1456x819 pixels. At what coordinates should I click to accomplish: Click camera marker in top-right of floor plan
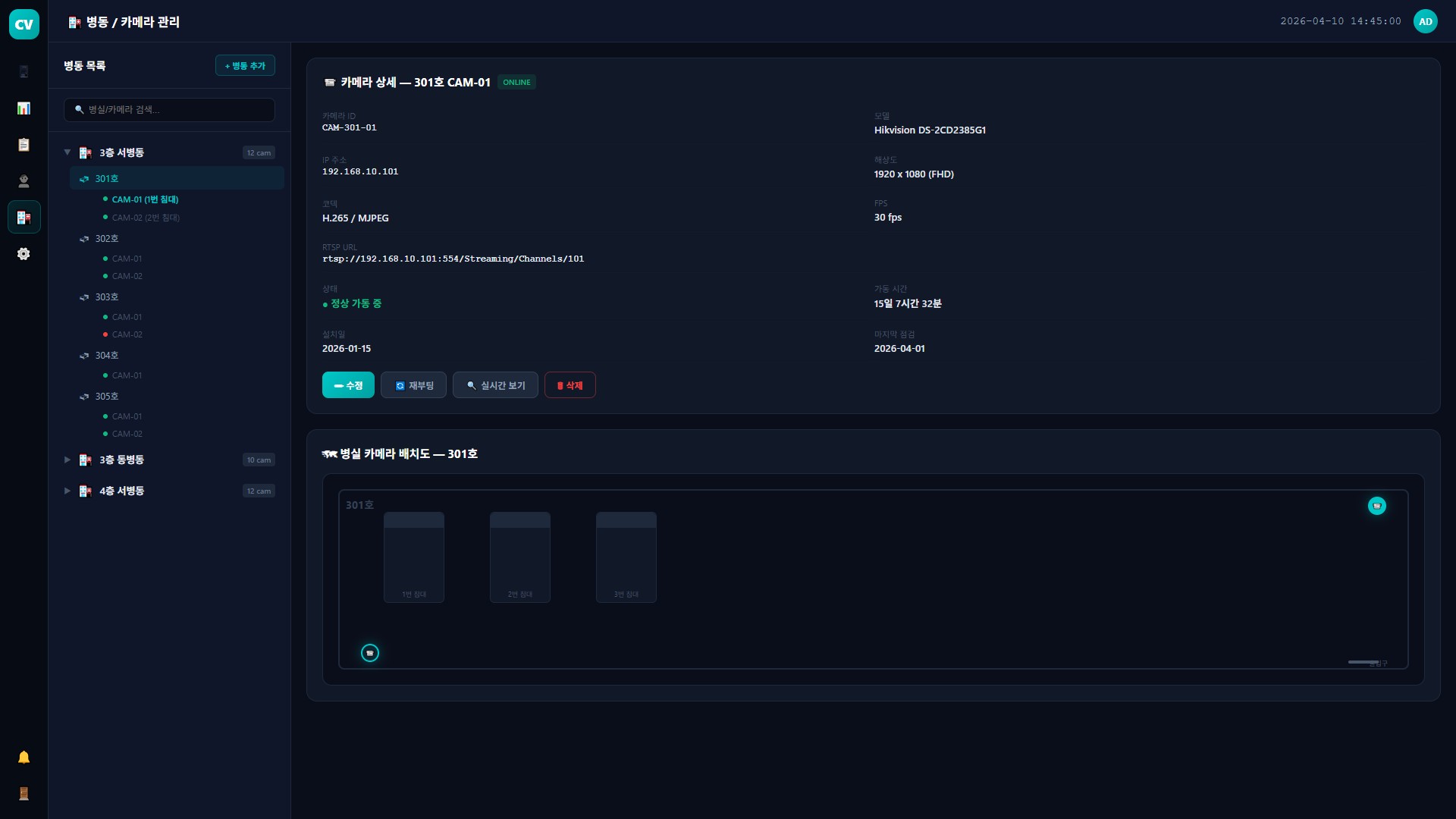(x=1377, y=506)
